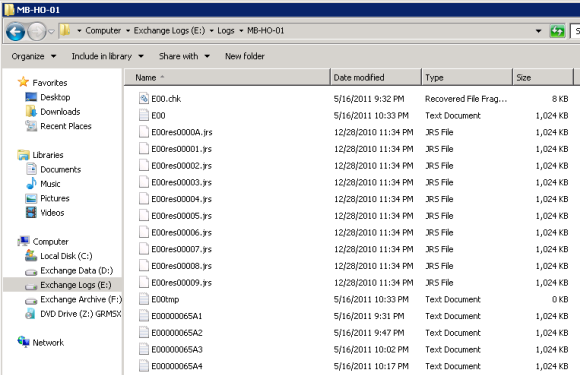Open Include in library menu
This screenshot has width=580, height=375.
107,56
